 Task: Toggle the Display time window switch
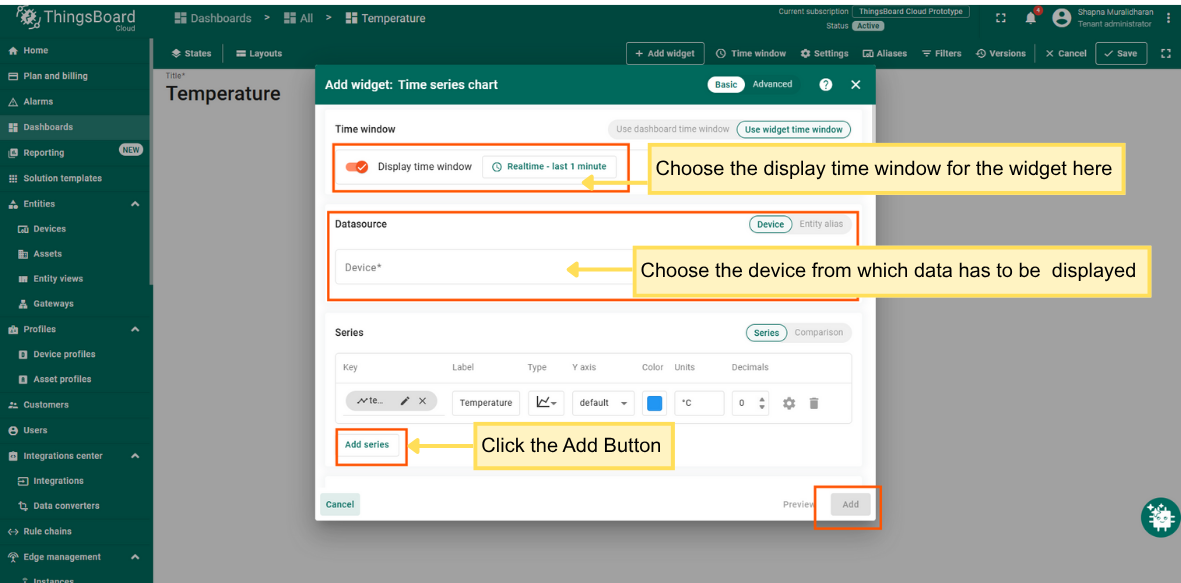click(x=357, y=167)
